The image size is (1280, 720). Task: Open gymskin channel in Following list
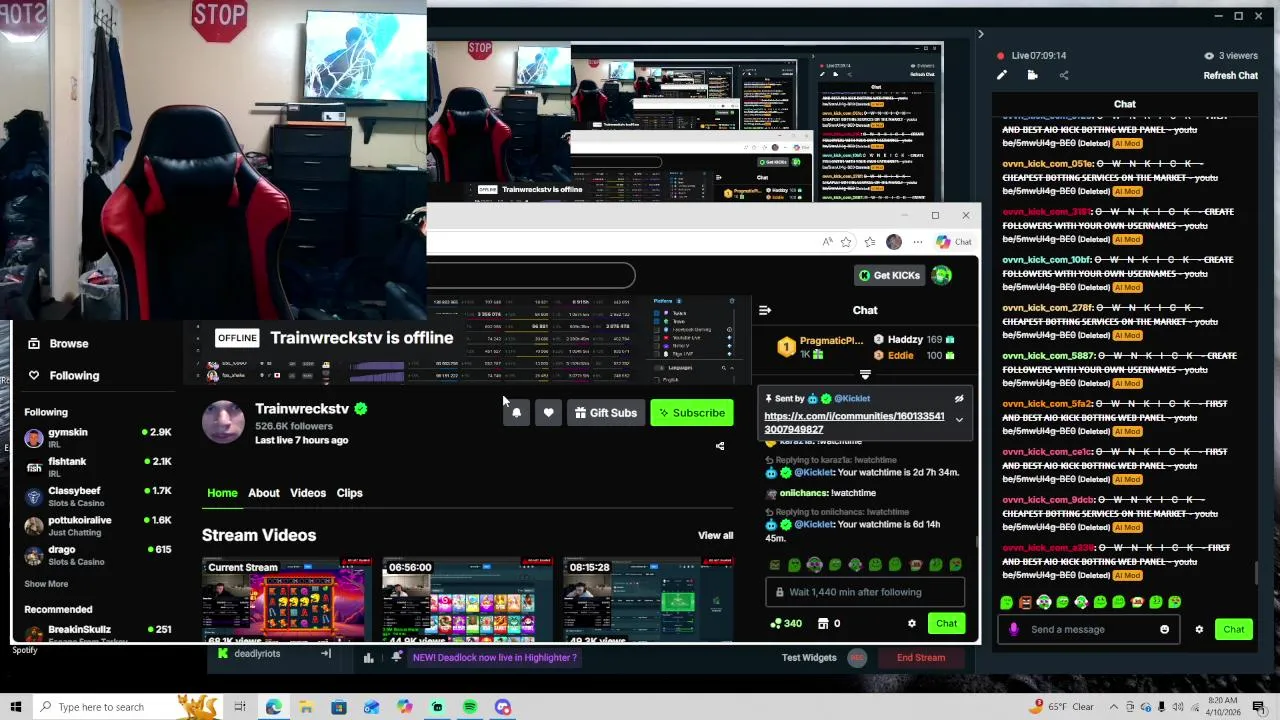[x=98, y=438]
